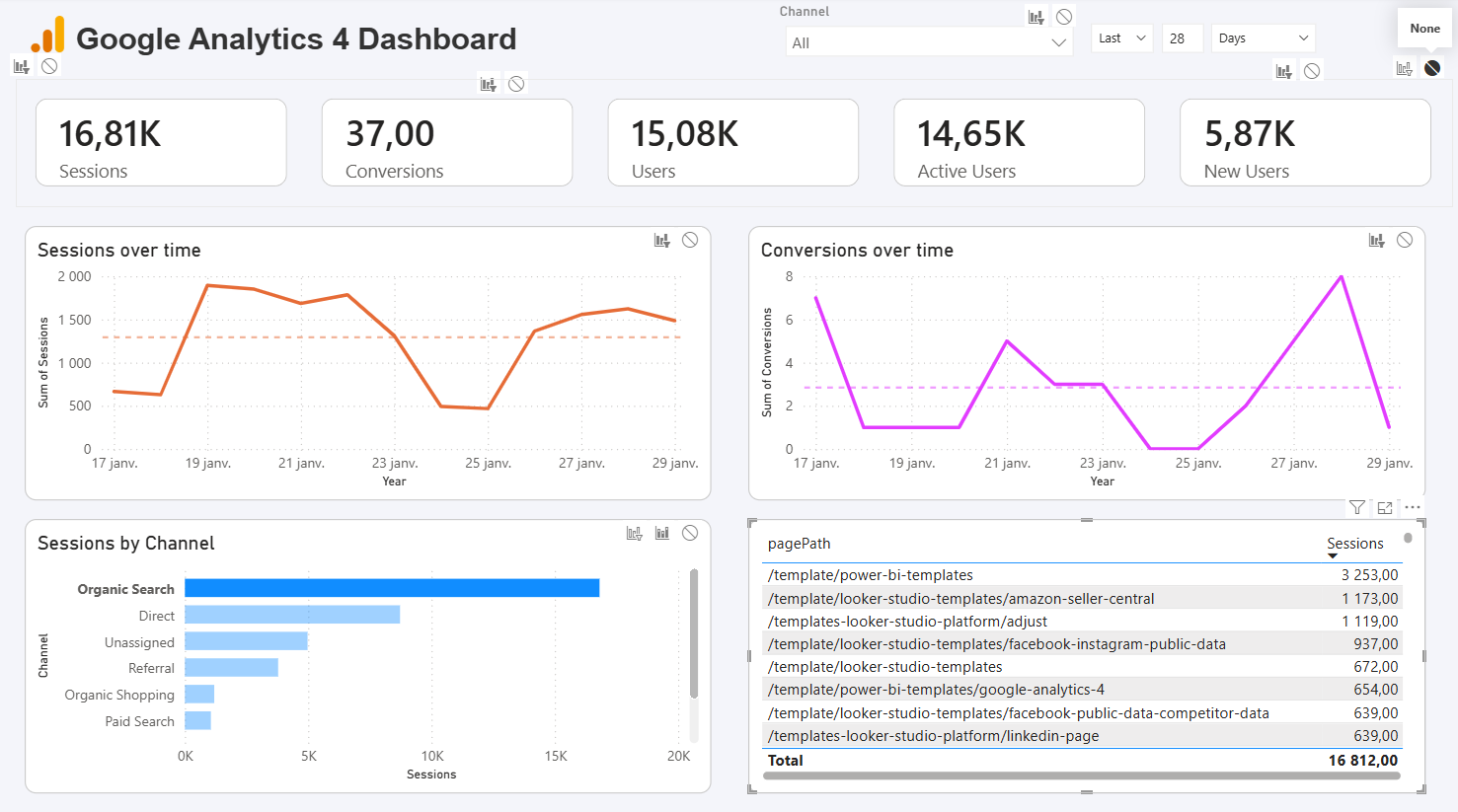Click the chart-filter icon beside the Channel slicer

pos(1035,17)
